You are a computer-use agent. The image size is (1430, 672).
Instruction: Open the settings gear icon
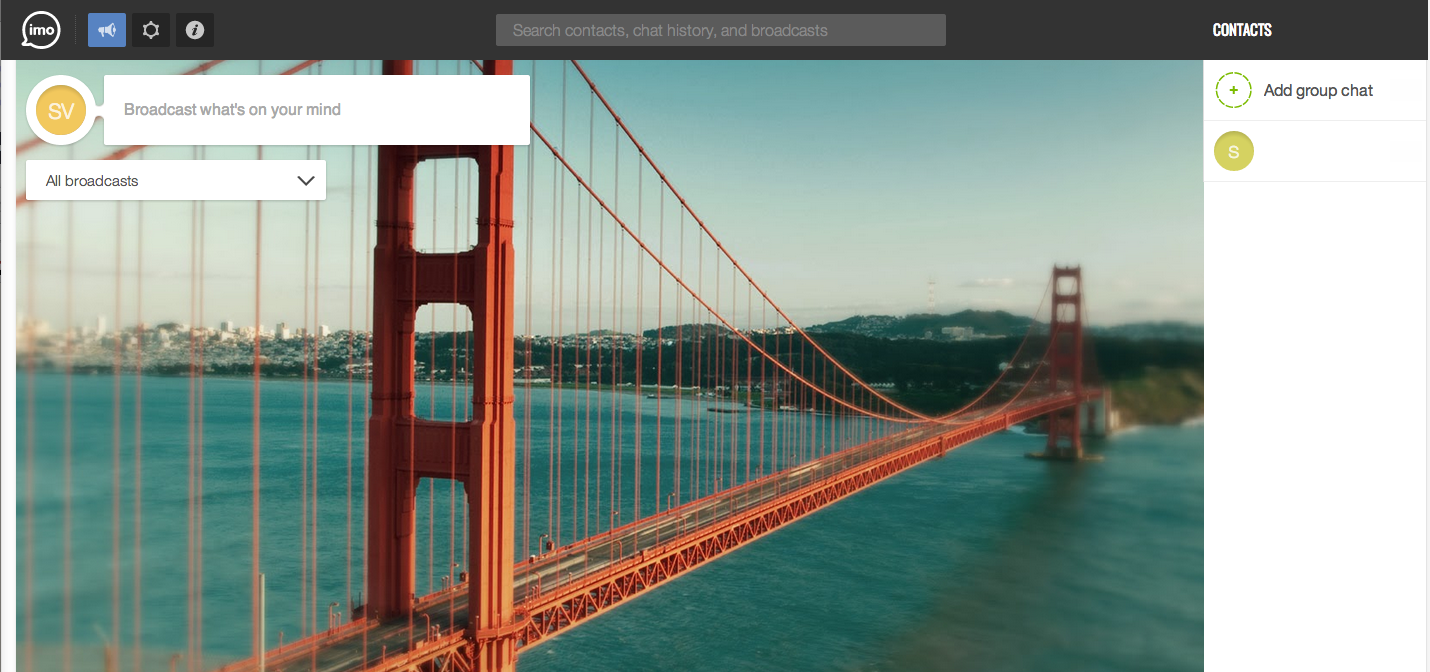pos(151,30)
